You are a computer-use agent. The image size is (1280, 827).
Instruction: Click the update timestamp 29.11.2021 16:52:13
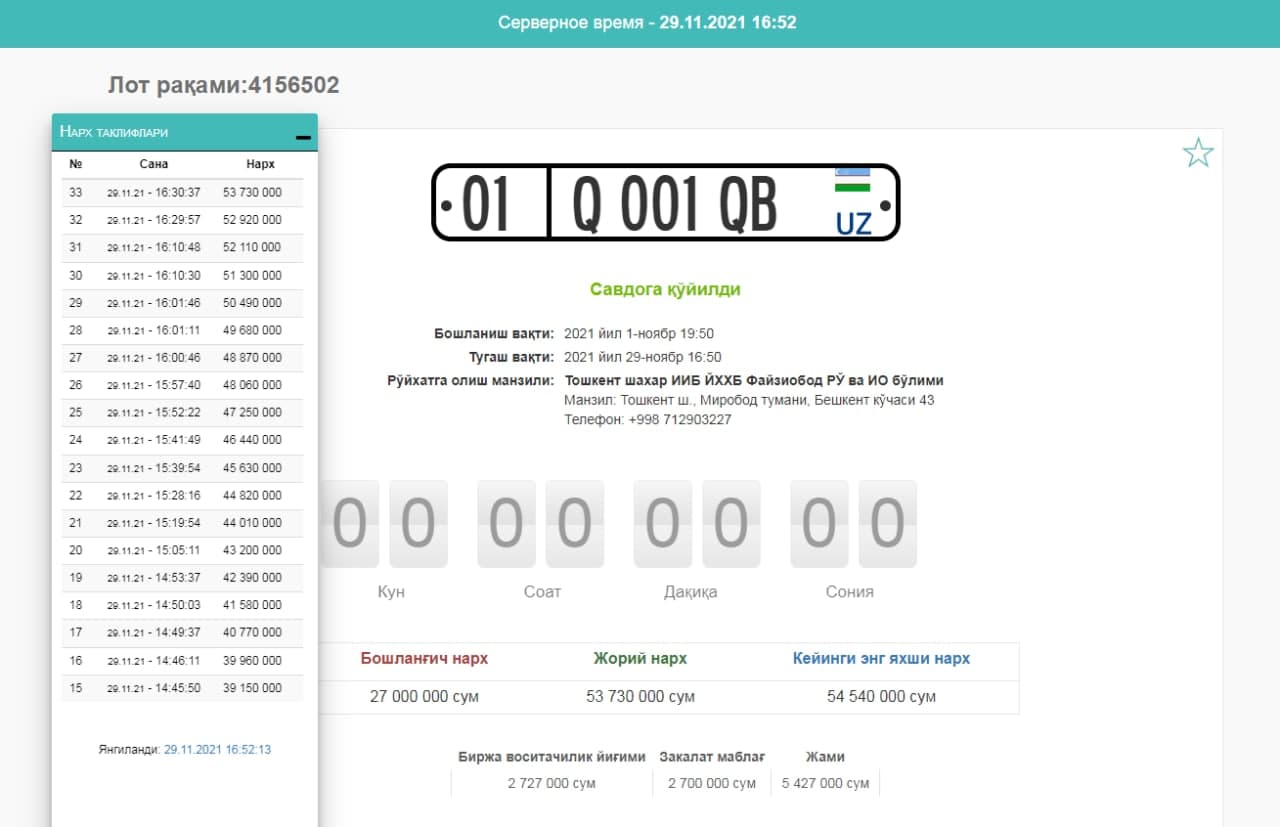coord(217,749)
